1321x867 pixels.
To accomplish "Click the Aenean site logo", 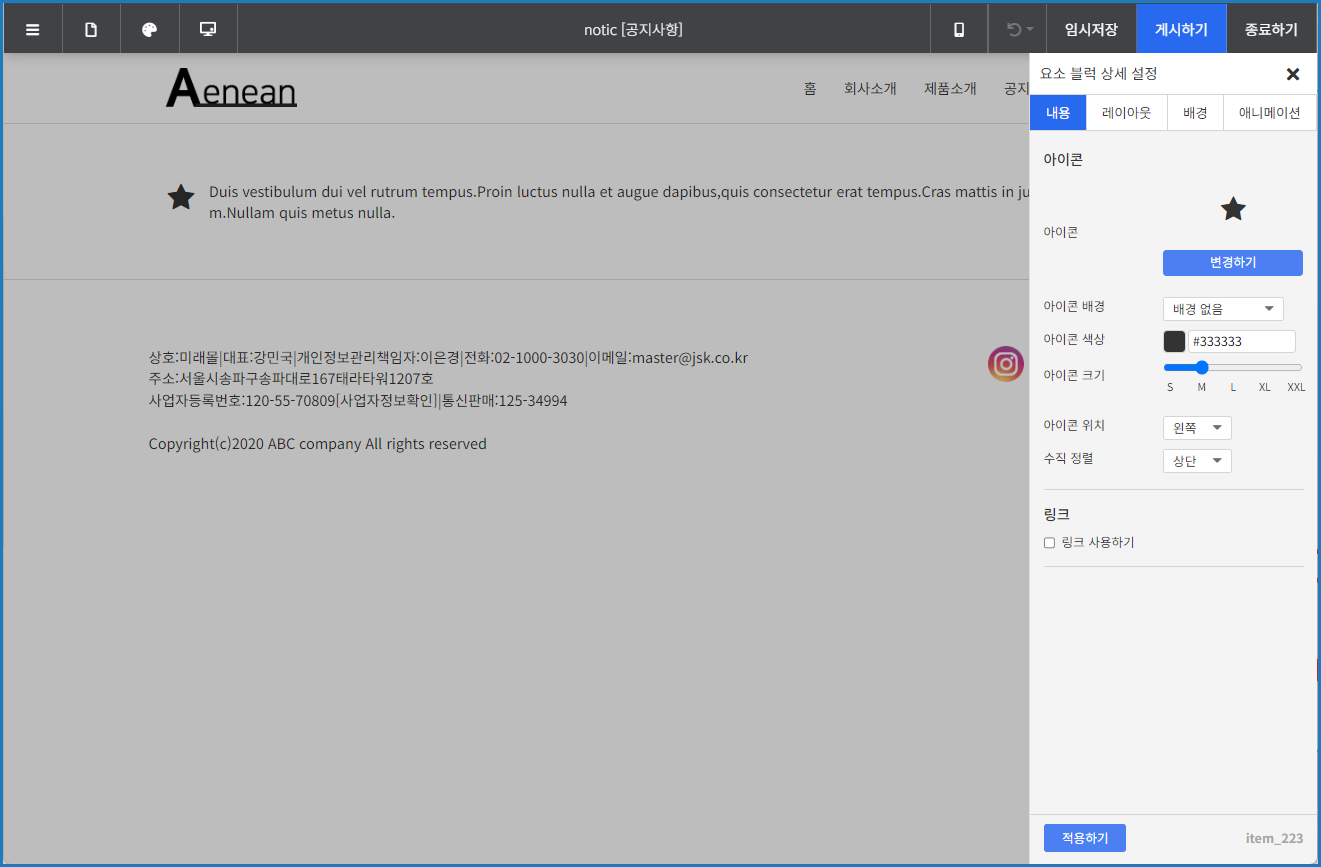I will click(231, 88).
